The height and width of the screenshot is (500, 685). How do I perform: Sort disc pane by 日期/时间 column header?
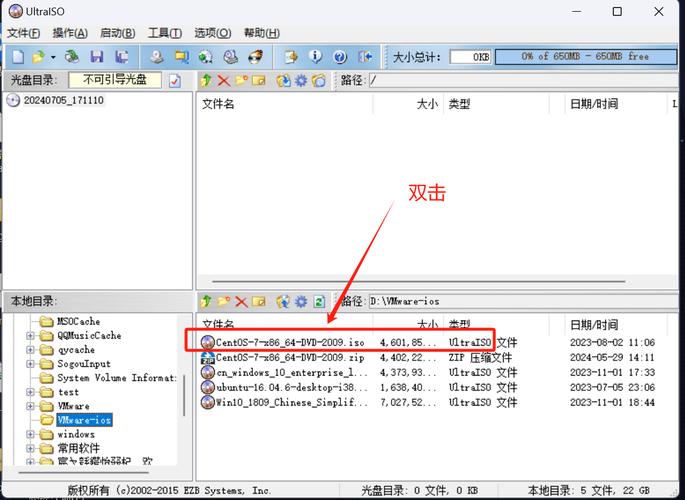coord(616,104)
